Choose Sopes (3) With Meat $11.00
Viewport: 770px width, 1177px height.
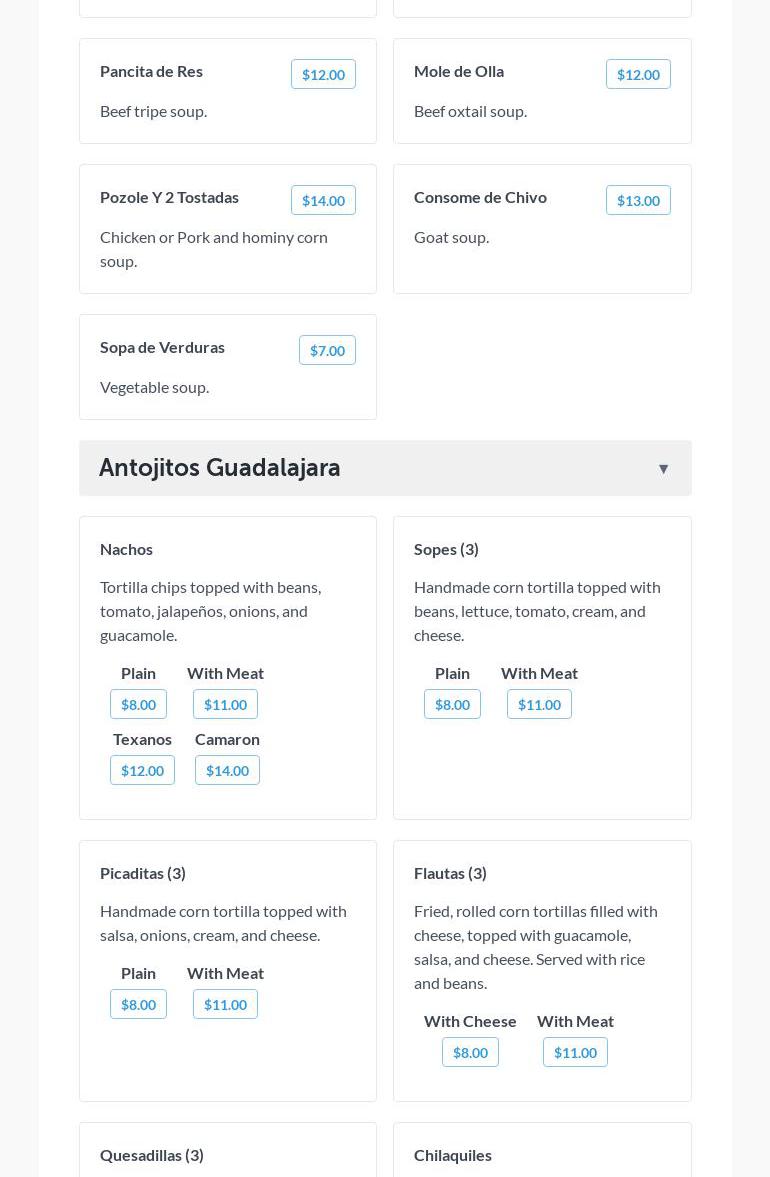click(x=539, y=705)
